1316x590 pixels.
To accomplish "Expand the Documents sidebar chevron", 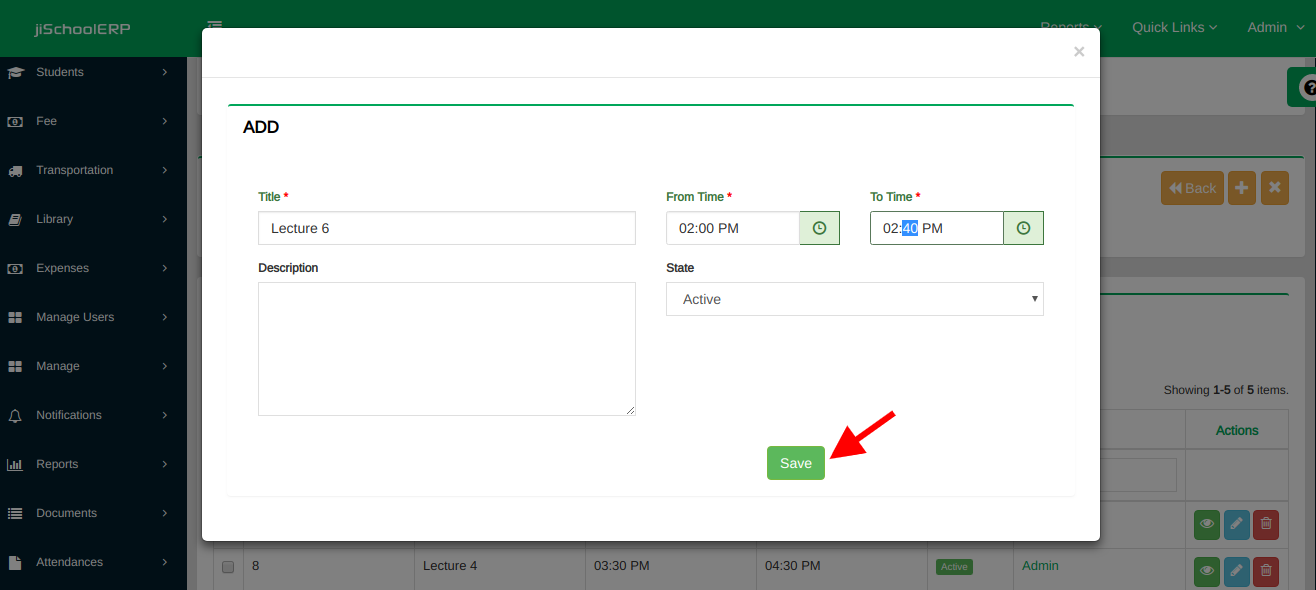I will [x=165, y=513].
